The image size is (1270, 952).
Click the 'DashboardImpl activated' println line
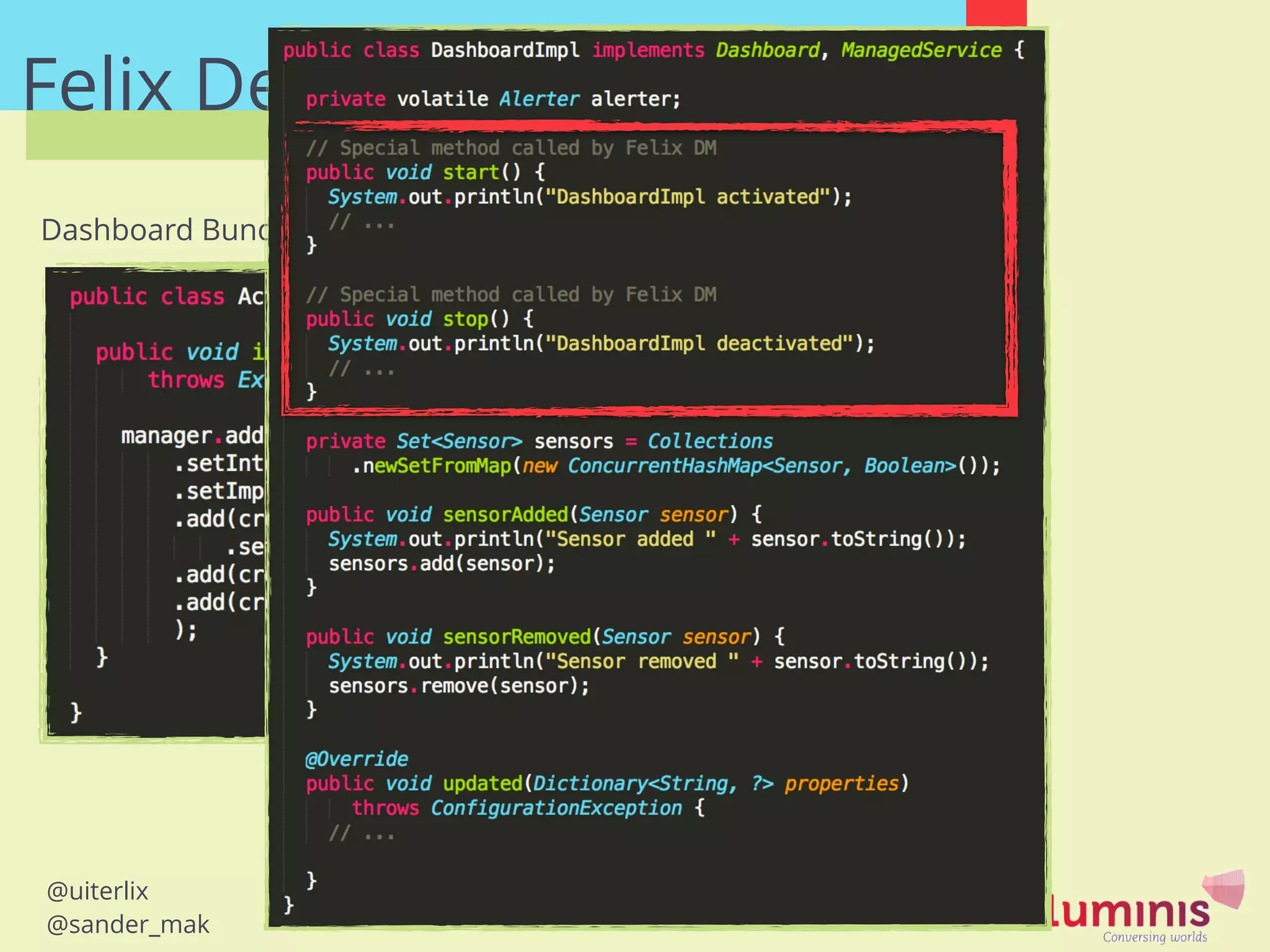(590, 197)
